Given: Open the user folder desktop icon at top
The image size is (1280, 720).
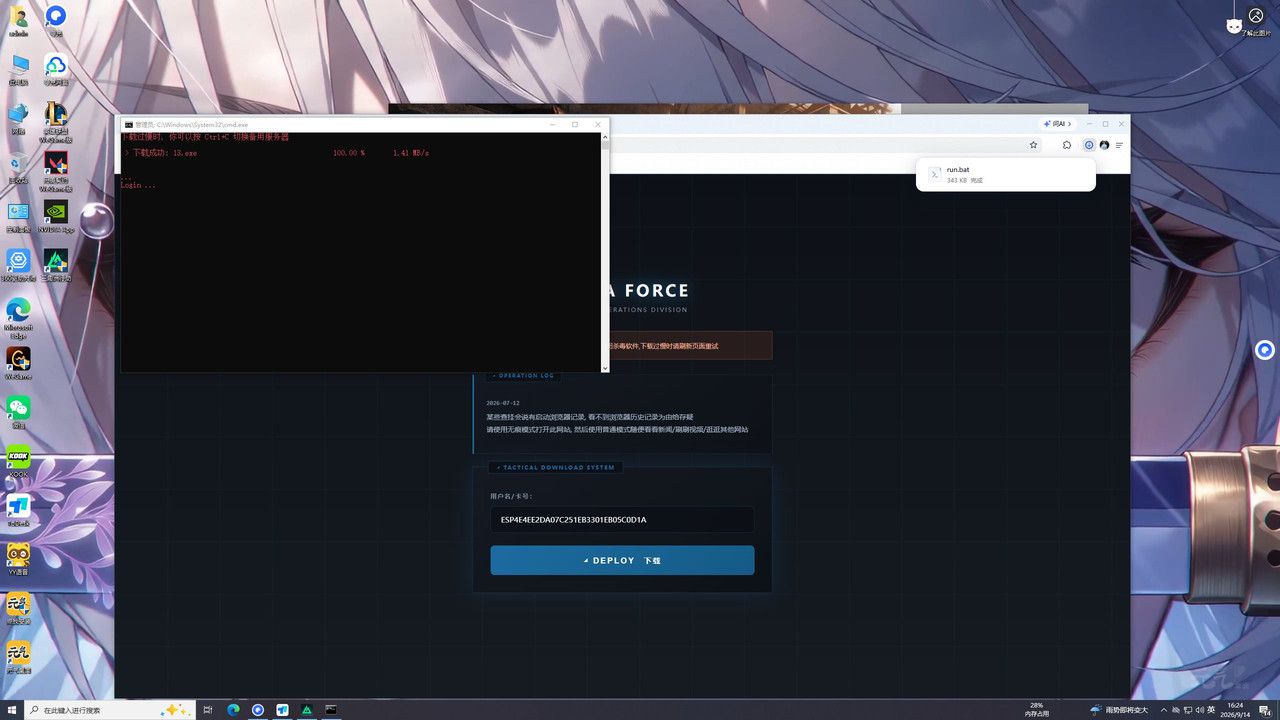Looking at the screenshot, I should [x=18, y=20].
